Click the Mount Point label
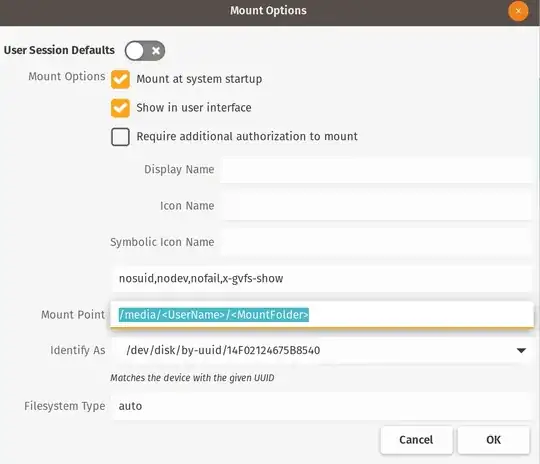The width and height of the screenshot is (540, 464). click(x=73, y=315)
